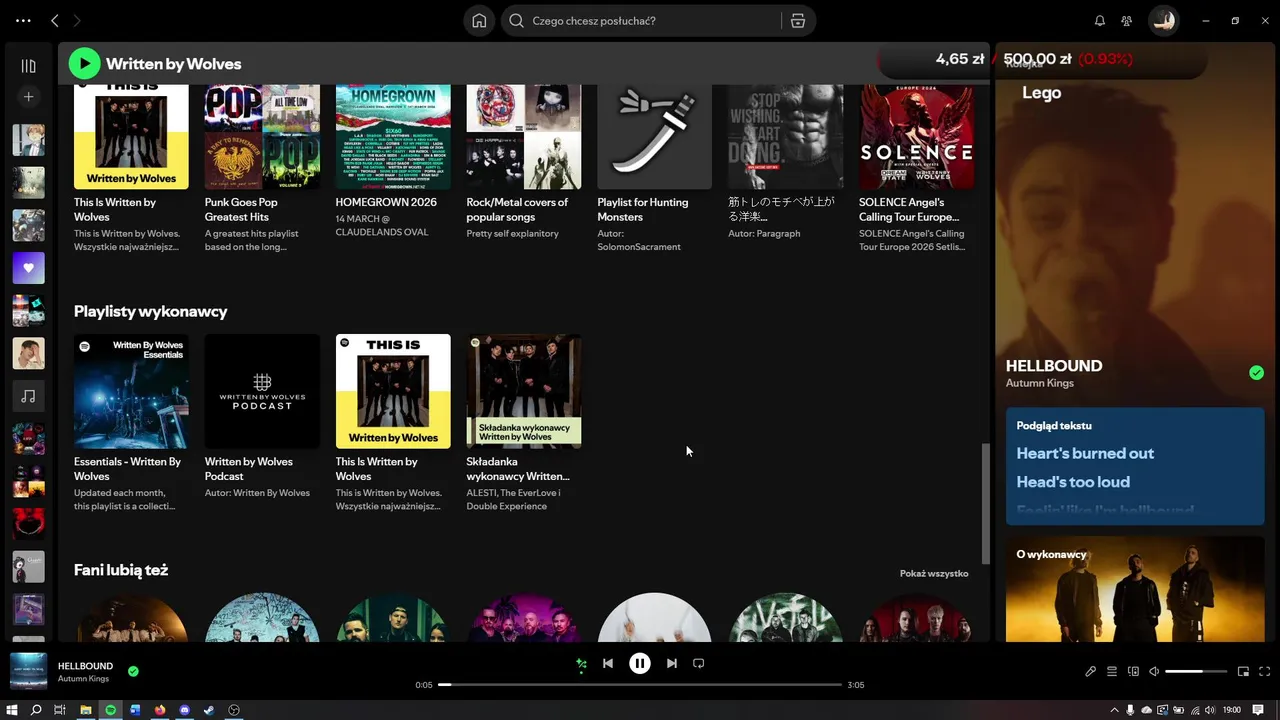The image size is (1280, 720).
Task: Click HELLBOUND title in now playing bar
Action: coord(85,666)
